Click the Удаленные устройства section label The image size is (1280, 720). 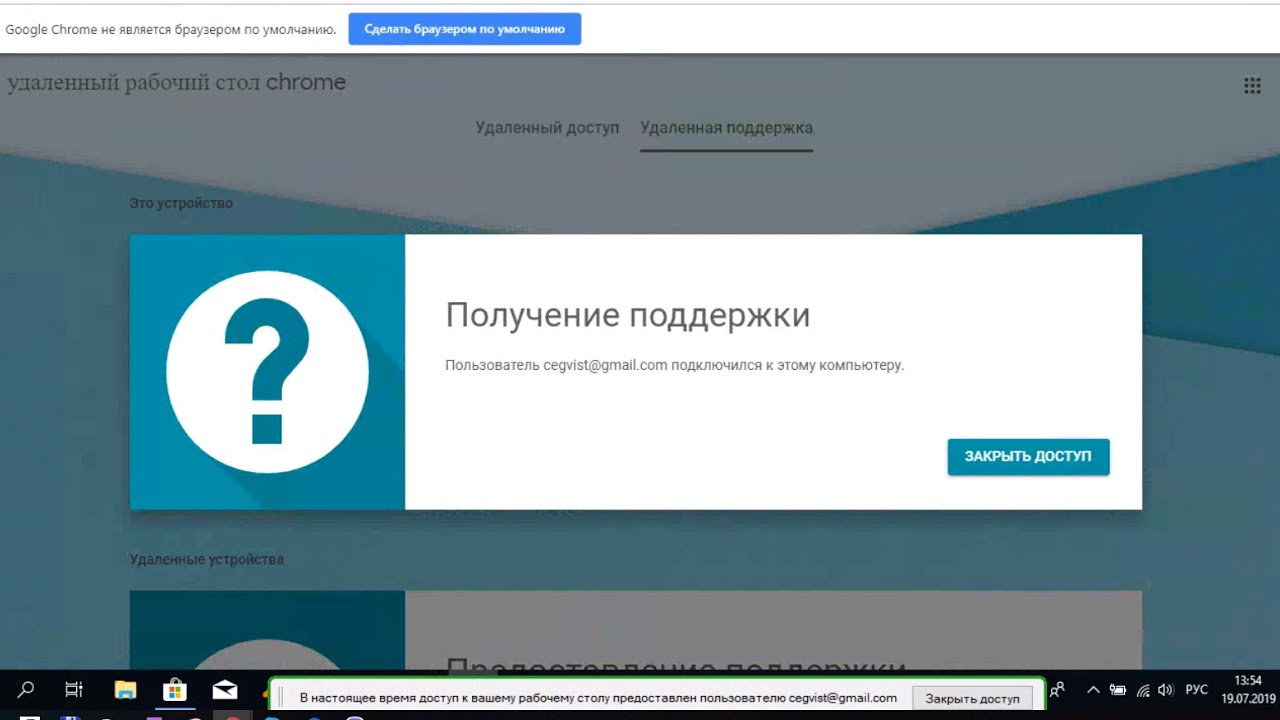(207, 559)
